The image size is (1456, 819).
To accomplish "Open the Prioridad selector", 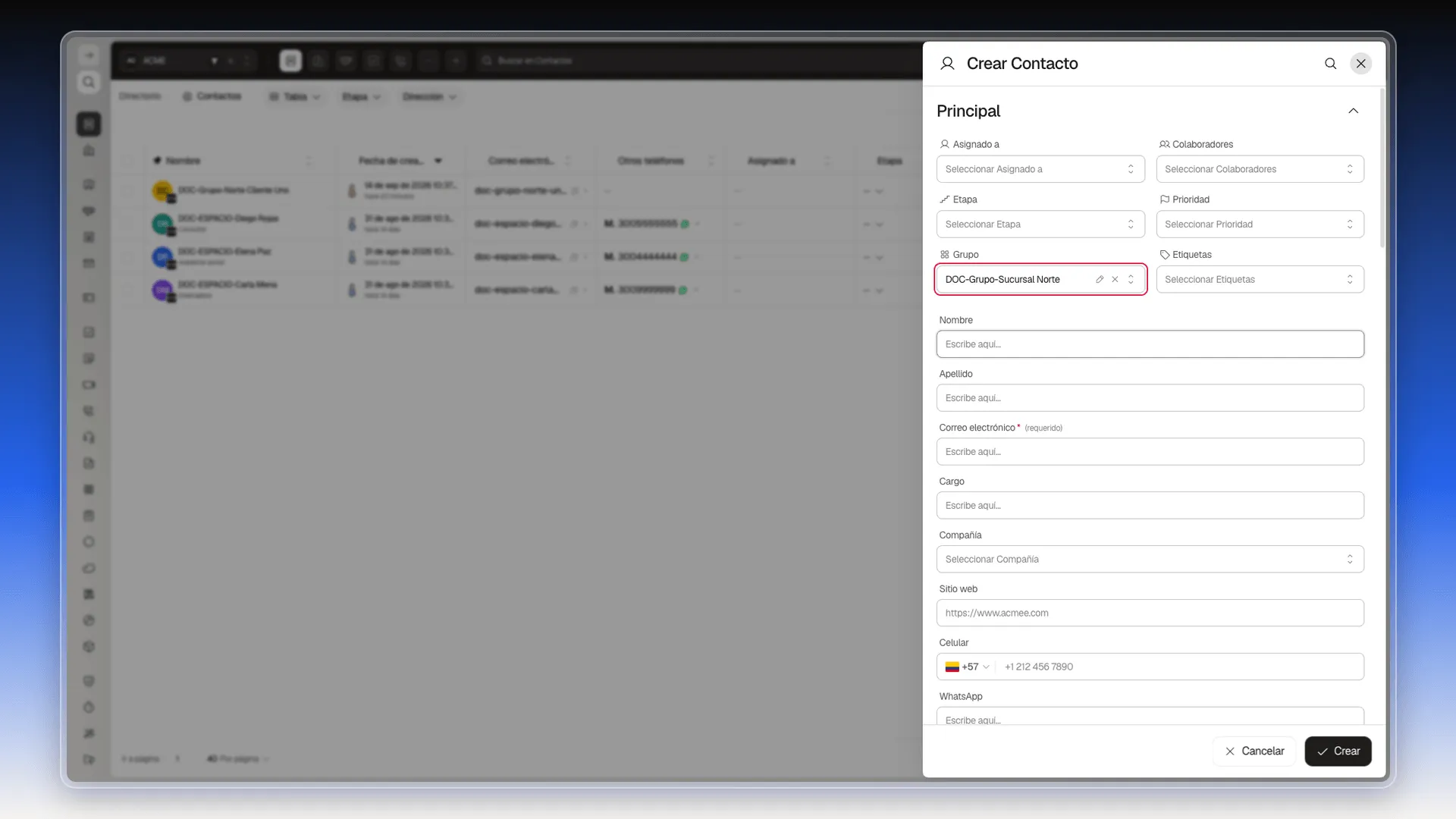I will pyautogui.click(x=1260, y=224).
